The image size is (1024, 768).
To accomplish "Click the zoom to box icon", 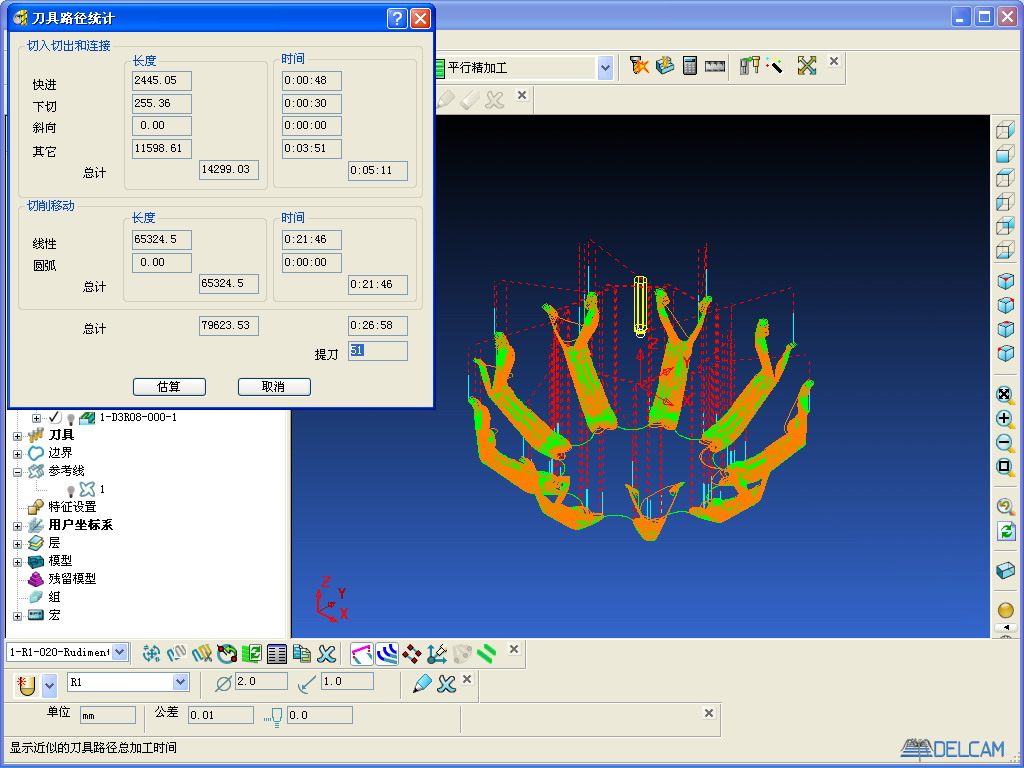I will (1005, 467).
